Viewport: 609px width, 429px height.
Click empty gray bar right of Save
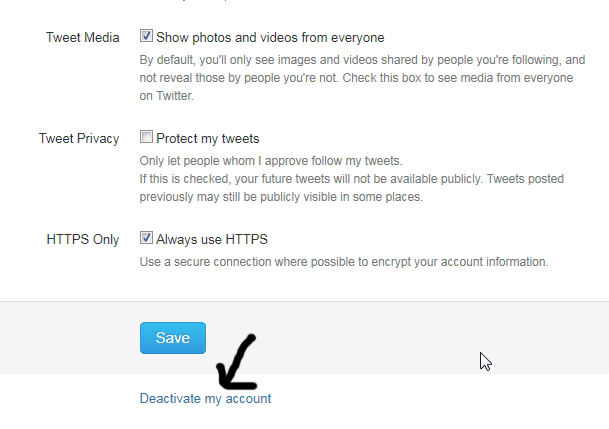tap(380, 338)
